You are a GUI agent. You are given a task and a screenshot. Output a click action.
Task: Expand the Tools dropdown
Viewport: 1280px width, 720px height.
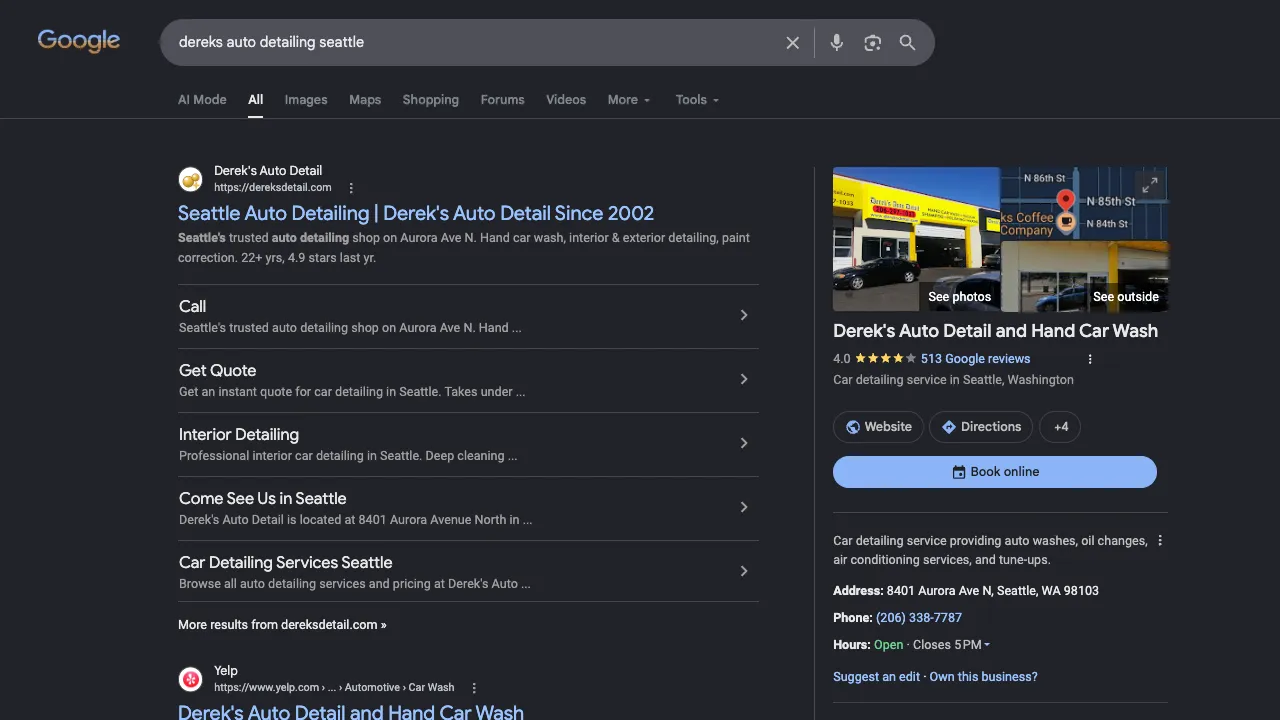[x=697, y=100]
